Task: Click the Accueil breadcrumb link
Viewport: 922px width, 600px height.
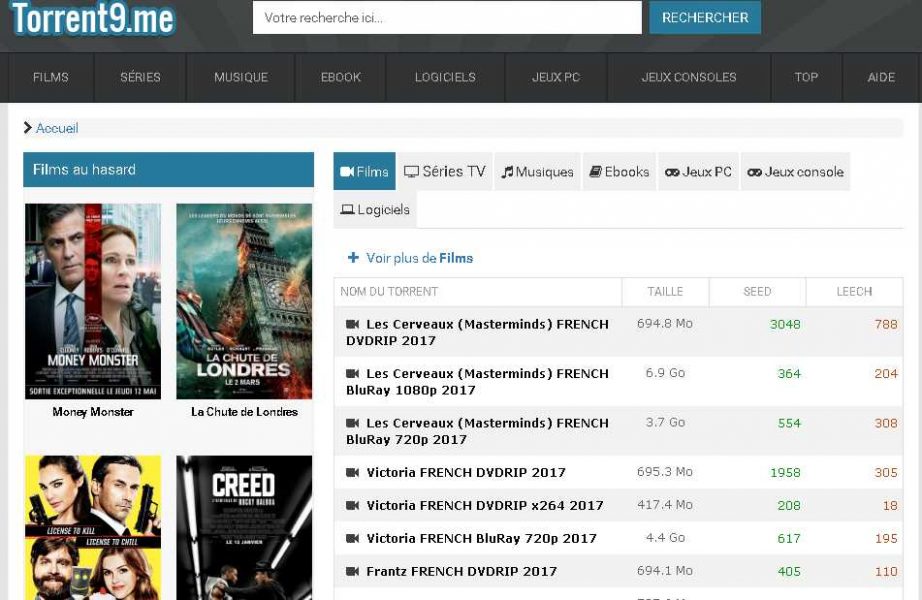Action: click(x=57, y=128)
